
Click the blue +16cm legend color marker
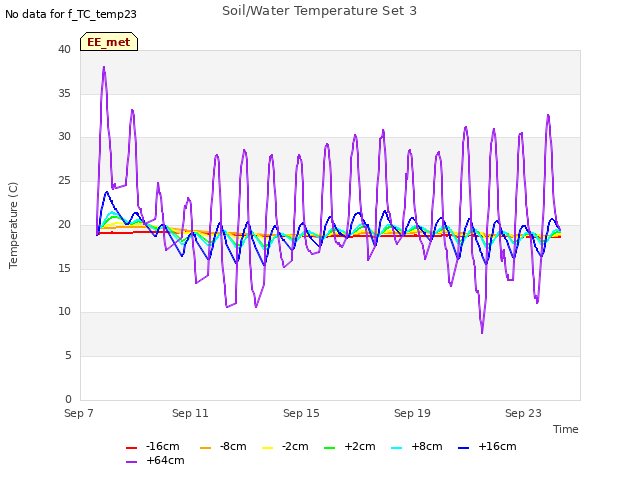(463, 448)
